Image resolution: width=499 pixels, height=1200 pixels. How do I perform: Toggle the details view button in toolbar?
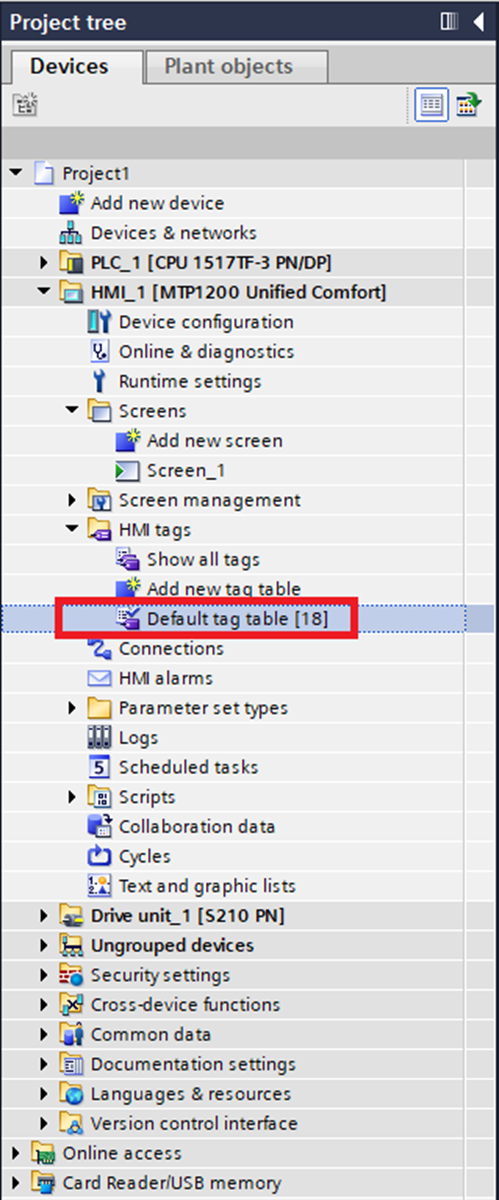tap(431, 105)
